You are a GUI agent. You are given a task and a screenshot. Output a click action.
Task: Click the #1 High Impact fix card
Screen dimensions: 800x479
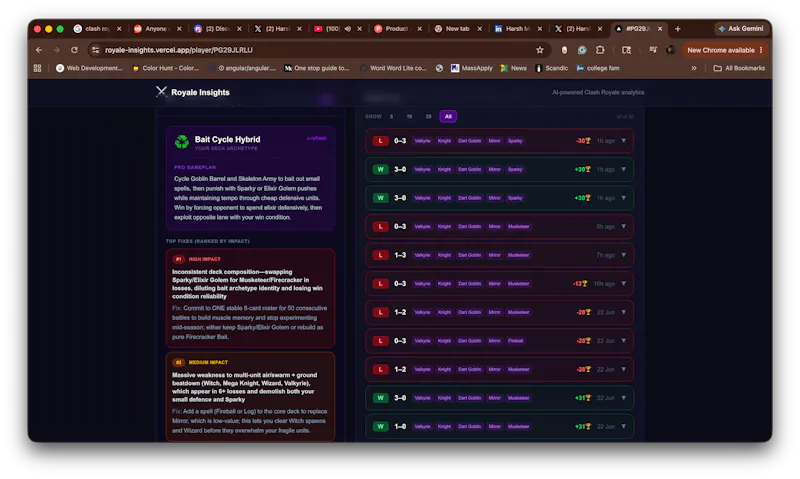click(250, 298)
